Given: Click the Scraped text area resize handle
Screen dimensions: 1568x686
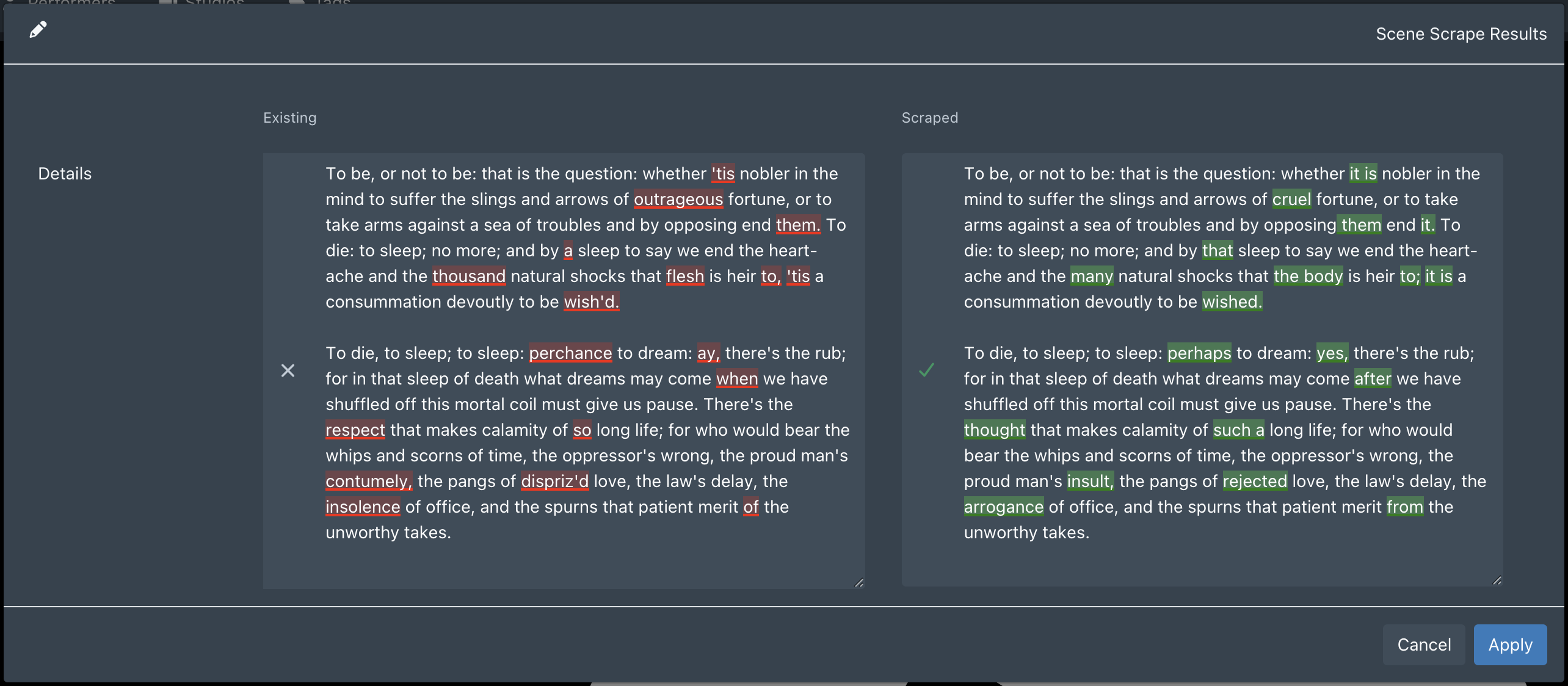Looking at the screenshot, I should pyautogui.click(x=1497, y=580).
